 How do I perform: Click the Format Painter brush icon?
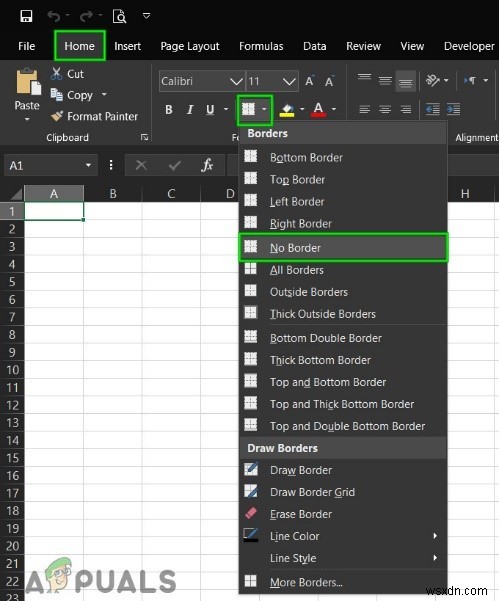tap(57, 116)
